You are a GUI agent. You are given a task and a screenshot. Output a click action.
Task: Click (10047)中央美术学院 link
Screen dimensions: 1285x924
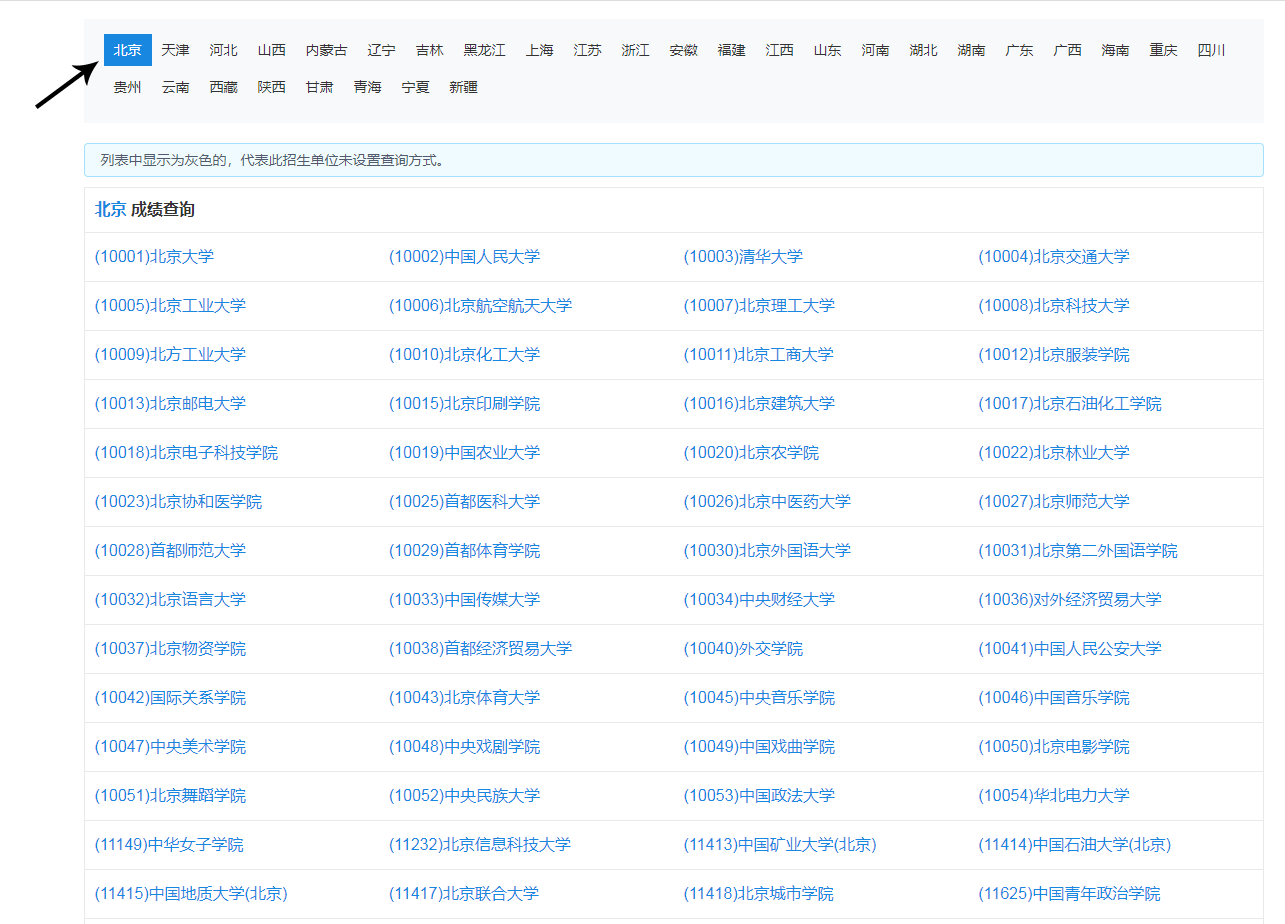tap(170, 747)
